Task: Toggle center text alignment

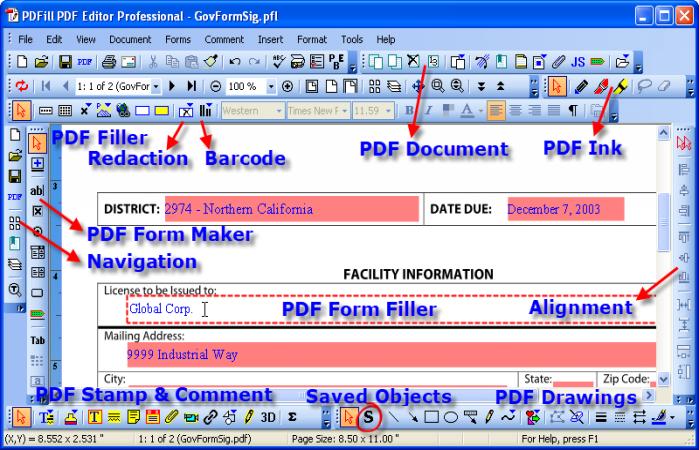Action: (x=515, y=110)
